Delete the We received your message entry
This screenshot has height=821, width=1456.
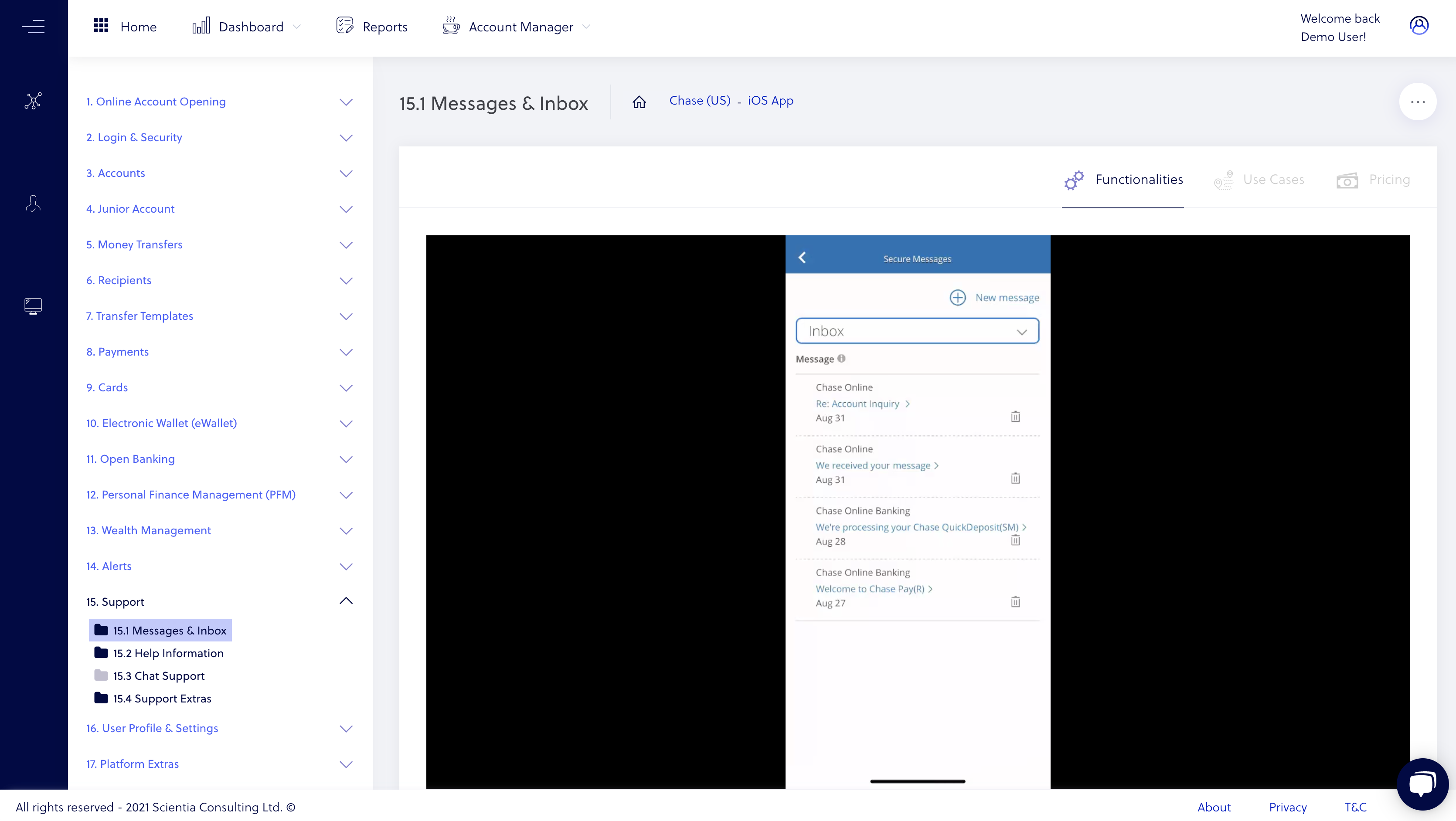pyautogui.click(x=1016, y=478)
